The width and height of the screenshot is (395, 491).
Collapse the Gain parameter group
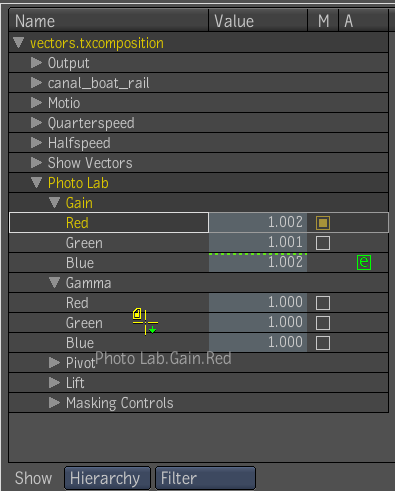coord(54,203)
